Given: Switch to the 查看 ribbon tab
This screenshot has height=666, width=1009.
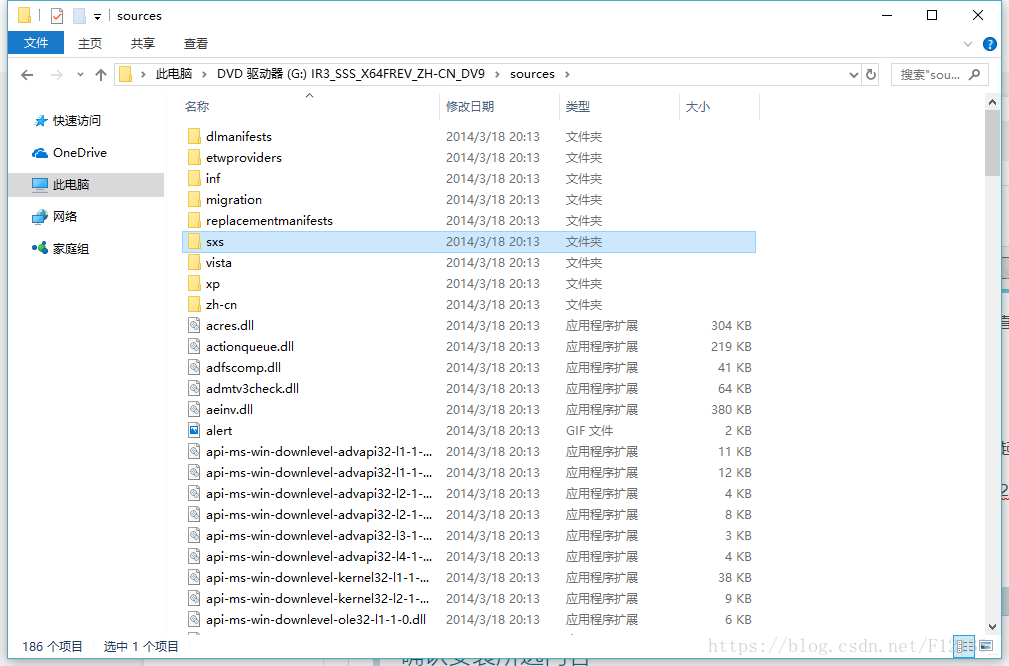Looking at the screenshot, I should tap(196, 43).
